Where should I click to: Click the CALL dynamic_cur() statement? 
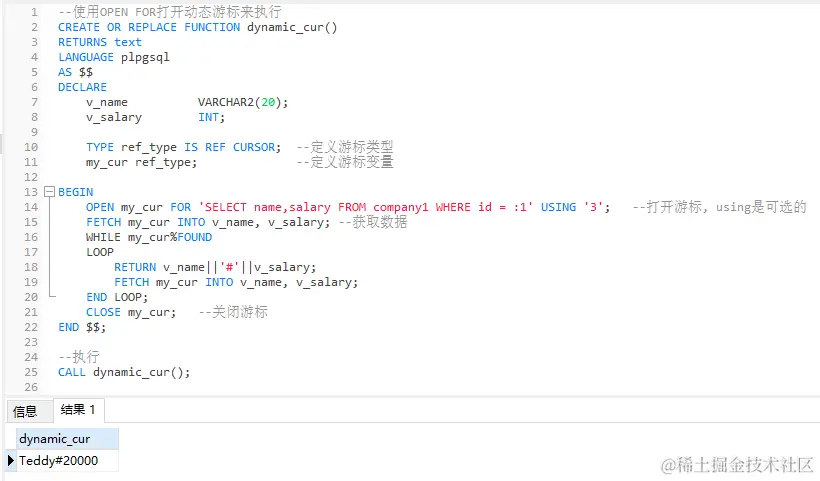point(124,372)
